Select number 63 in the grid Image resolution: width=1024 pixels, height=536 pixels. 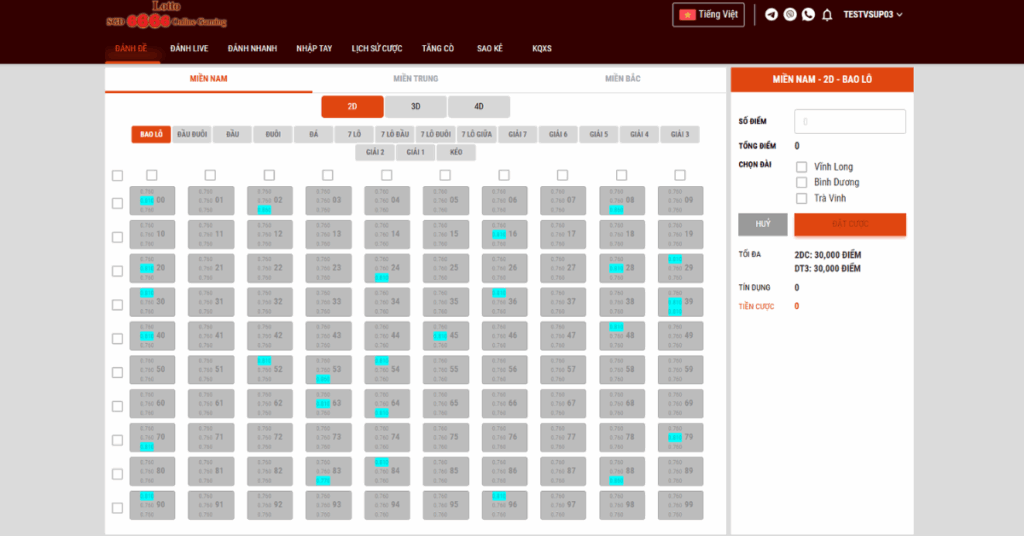pos(328,403)
